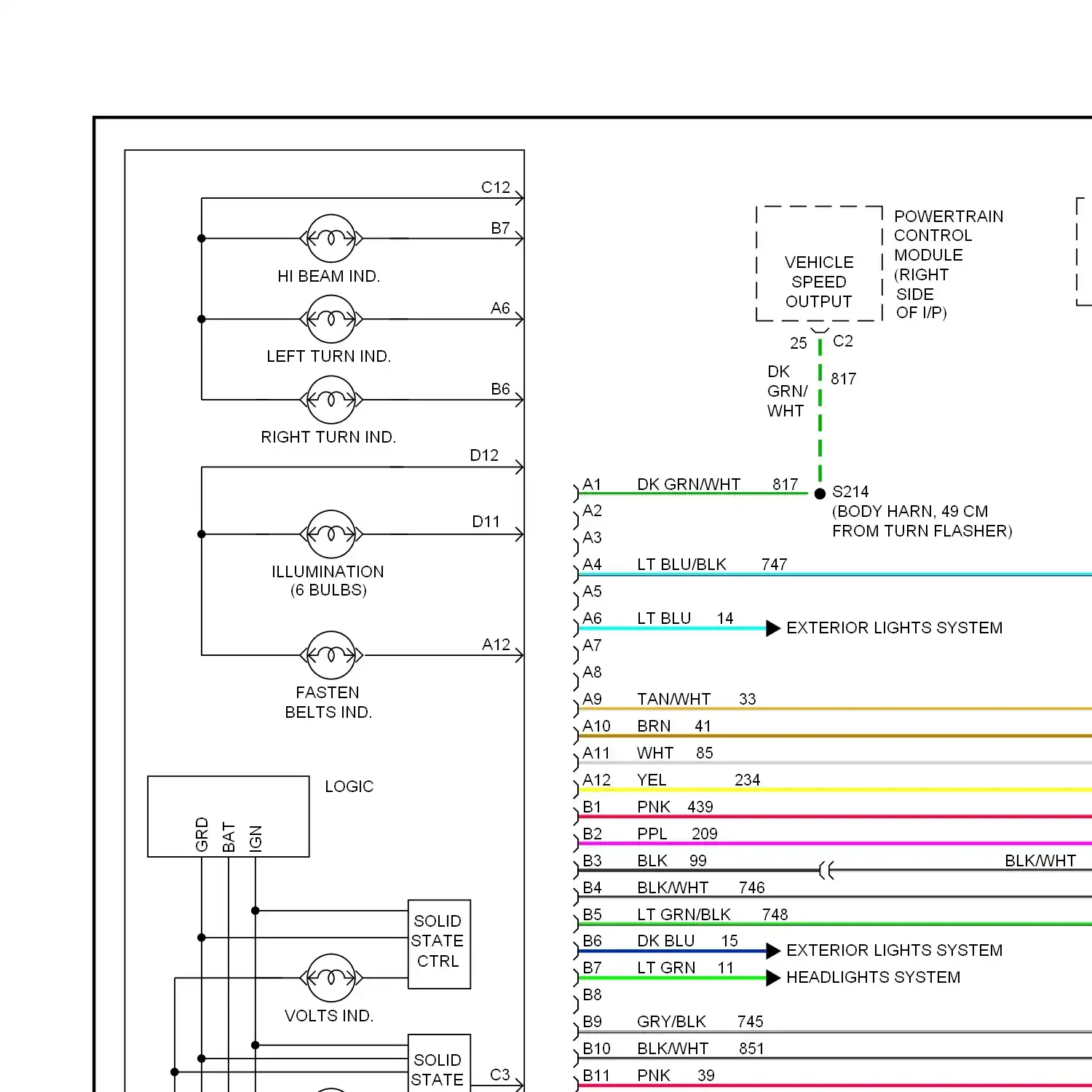Click the BLK/WHT 746 wire label
The image size is (1092, 1092).
coord(701,888)
